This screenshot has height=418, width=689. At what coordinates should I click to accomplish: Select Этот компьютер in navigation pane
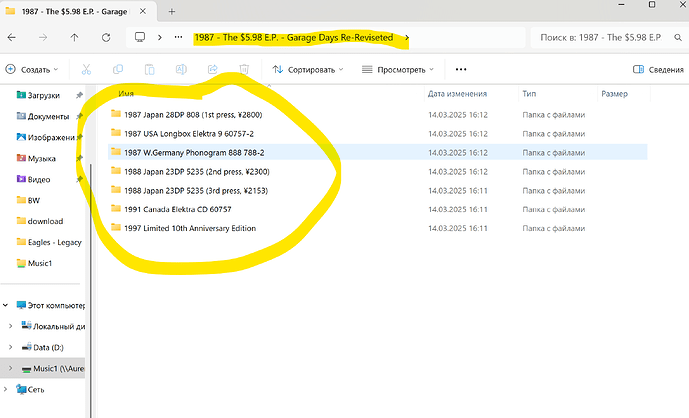[x=51, y=305]
